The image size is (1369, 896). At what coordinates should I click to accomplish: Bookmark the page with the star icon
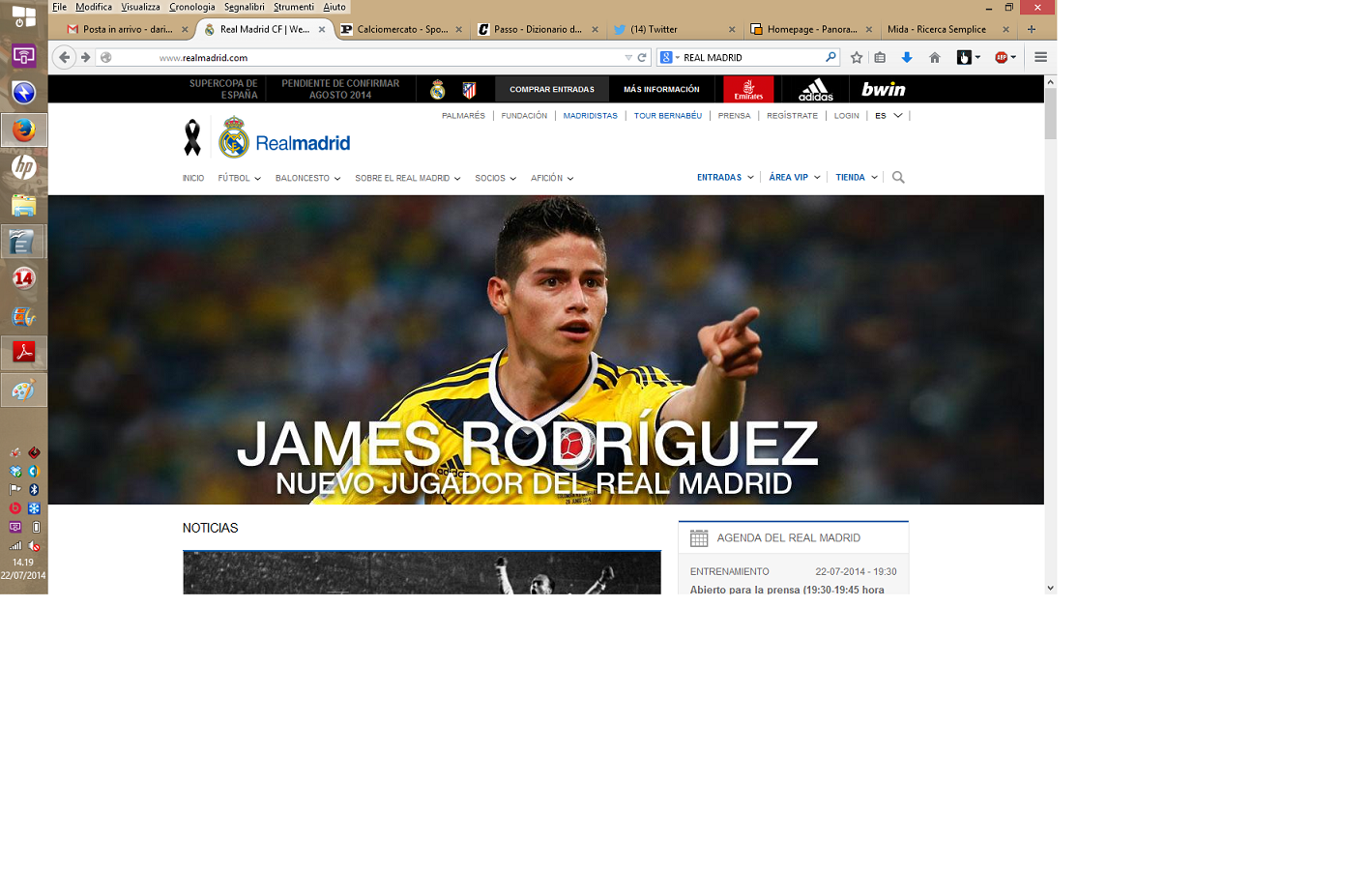(x=857, y=58)
